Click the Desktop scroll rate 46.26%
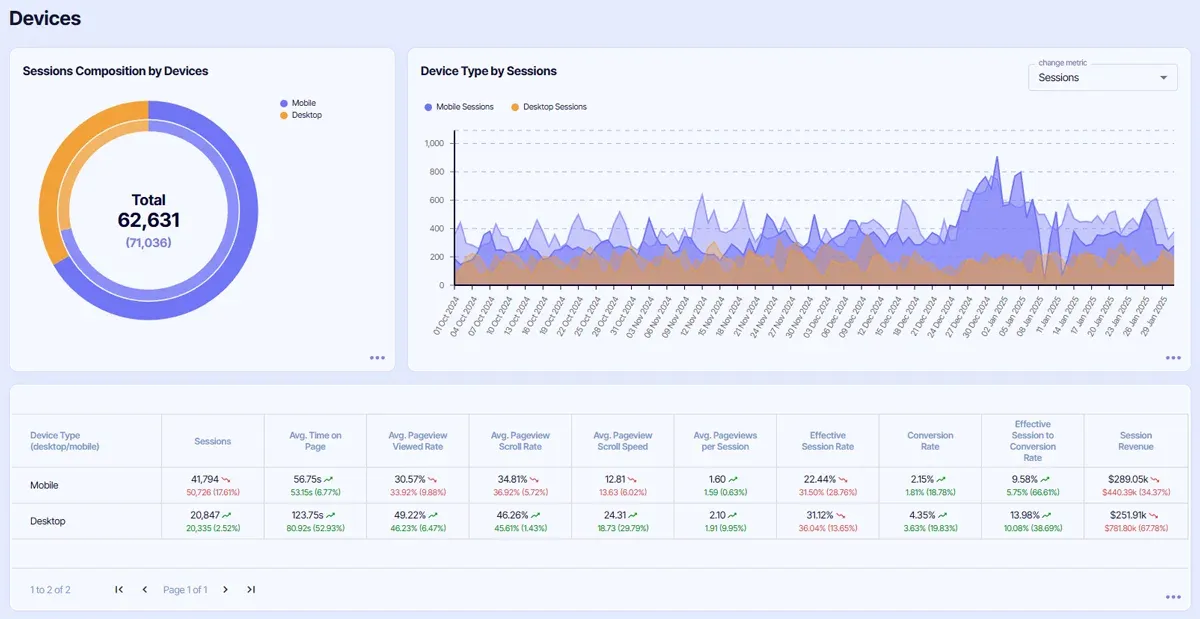Image resolution: width=1200 pixels, height=619 pixels. pyautogui.click(x=513, y=515)
